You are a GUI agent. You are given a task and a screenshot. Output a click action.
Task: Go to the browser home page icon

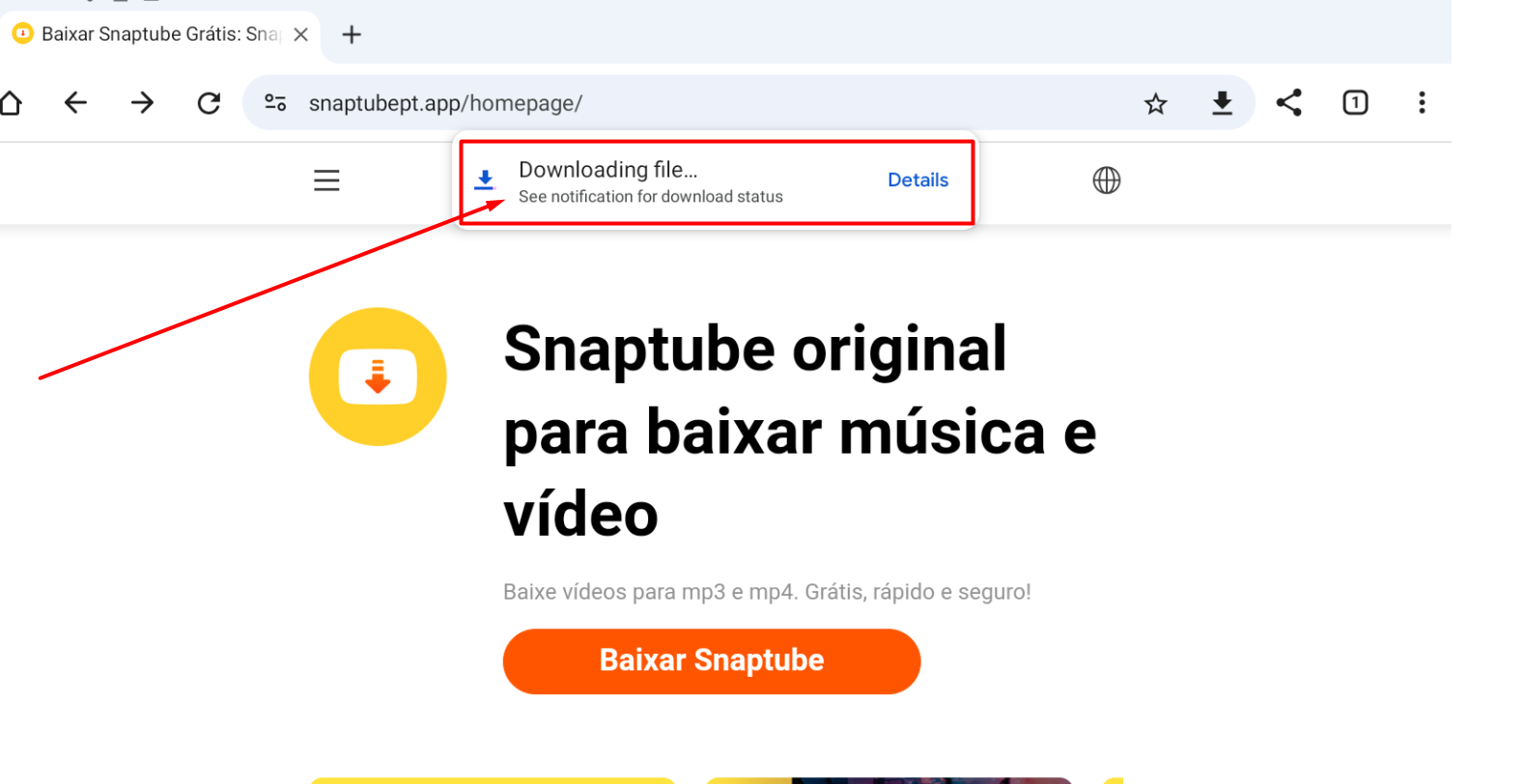(x=10, y=102)
